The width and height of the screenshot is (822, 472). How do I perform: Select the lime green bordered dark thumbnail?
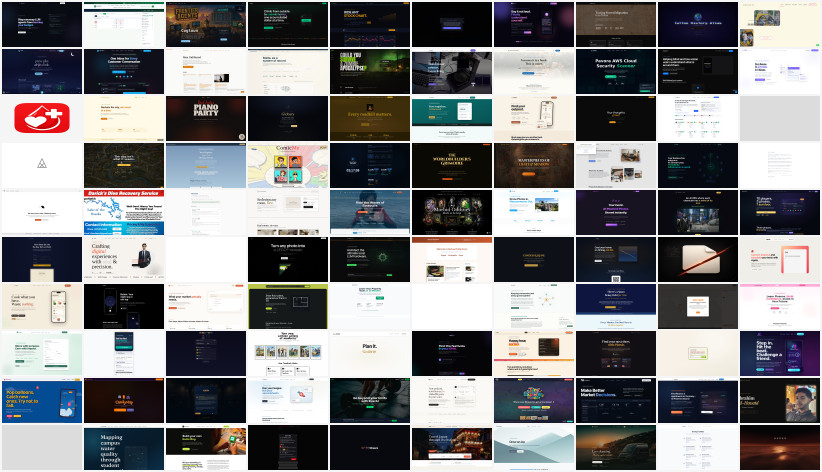288,307
